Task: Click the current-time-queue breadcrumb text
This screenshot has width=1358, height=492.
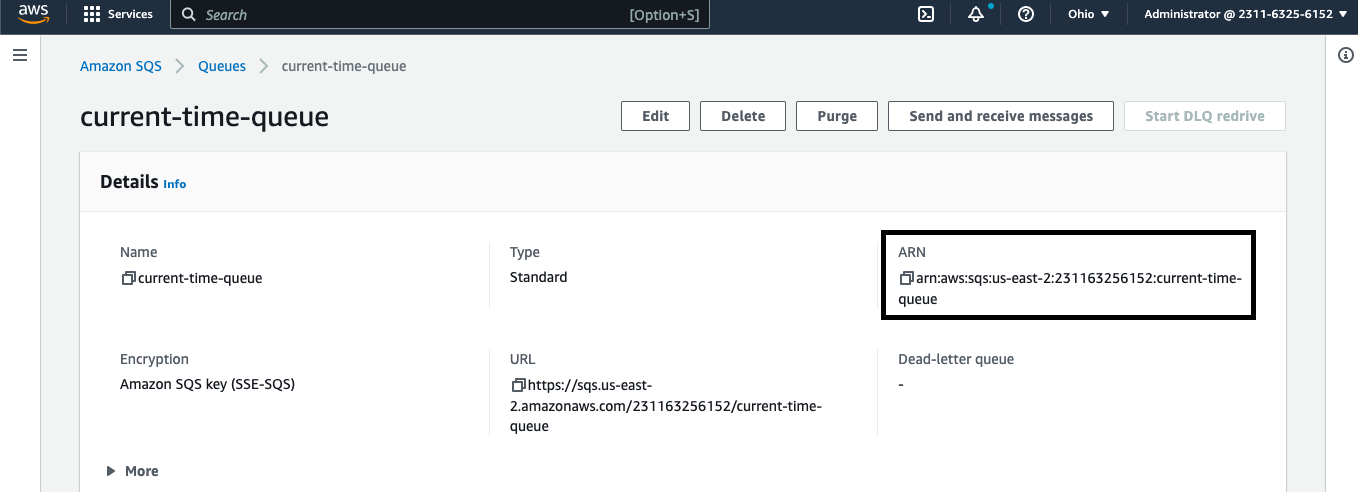Action: point(344,66)
